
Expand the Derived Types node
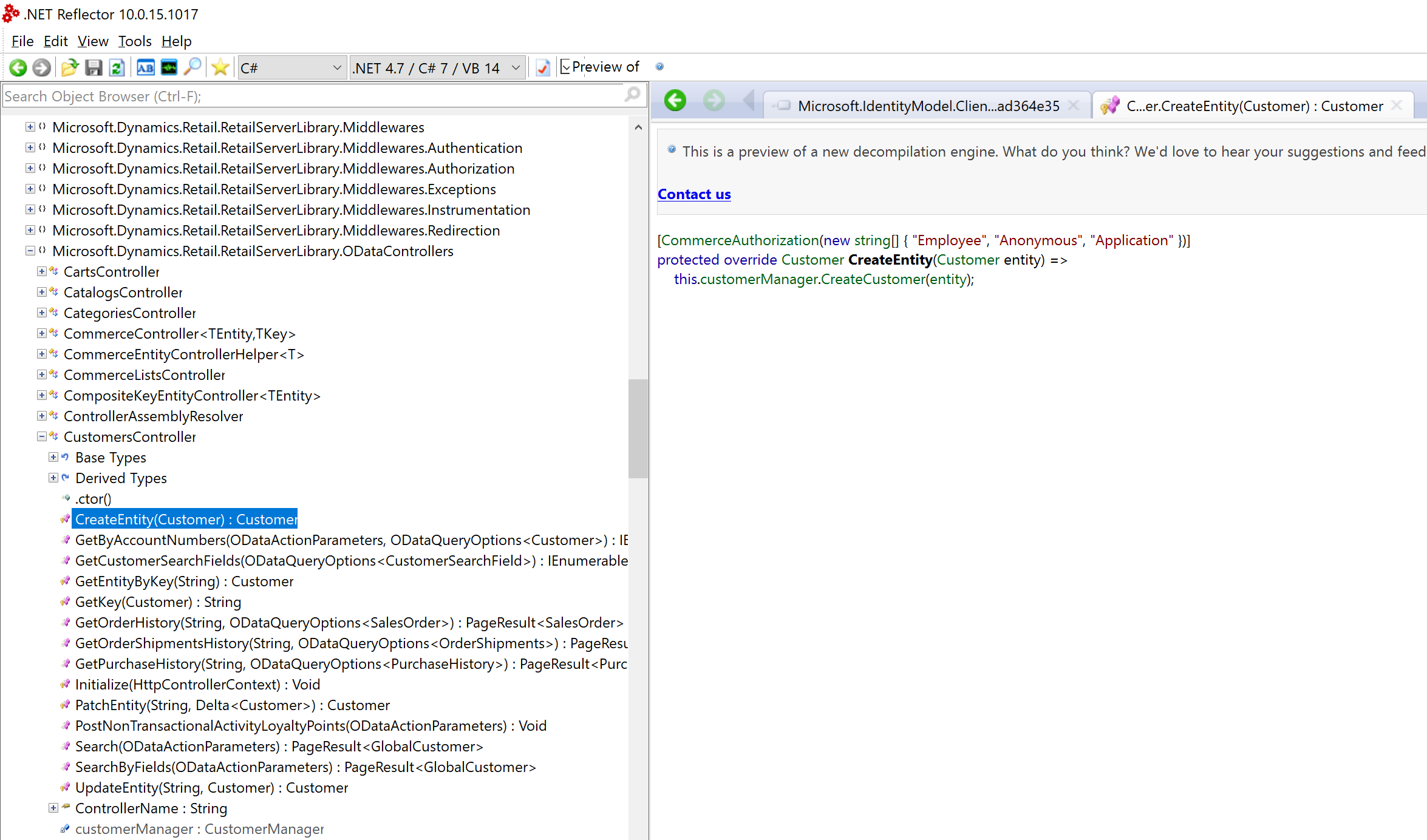coord(53,478)
